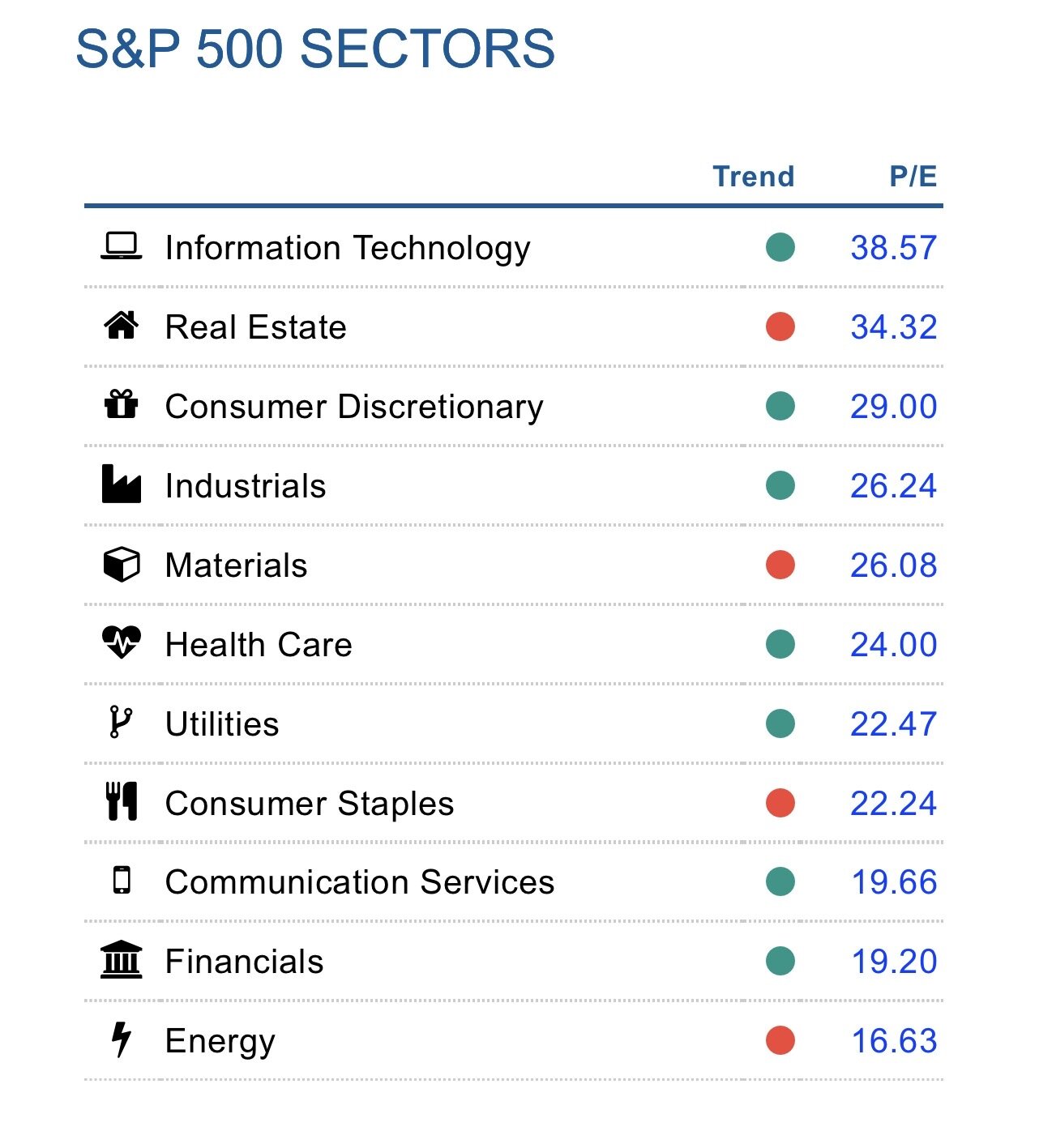Click the cube icon beside Materials
This screenshot has width=1039, height=1148.
click(x=122, y=565)
